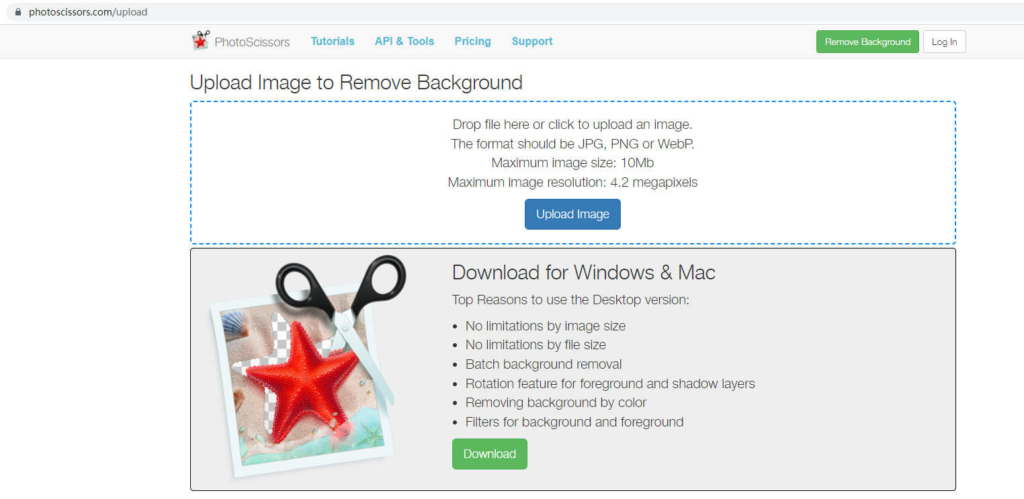This screenshot has width=1024, height=499.
Task: Click the Log In button
Action: coord(944,42)
